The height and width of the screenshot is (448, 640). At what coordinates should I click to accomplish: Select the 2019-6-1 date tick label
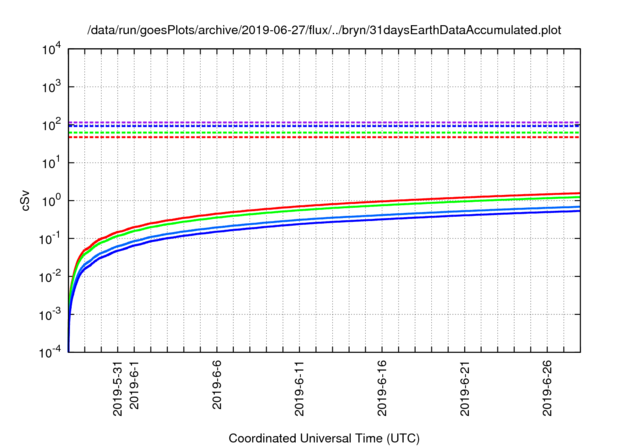134,388
